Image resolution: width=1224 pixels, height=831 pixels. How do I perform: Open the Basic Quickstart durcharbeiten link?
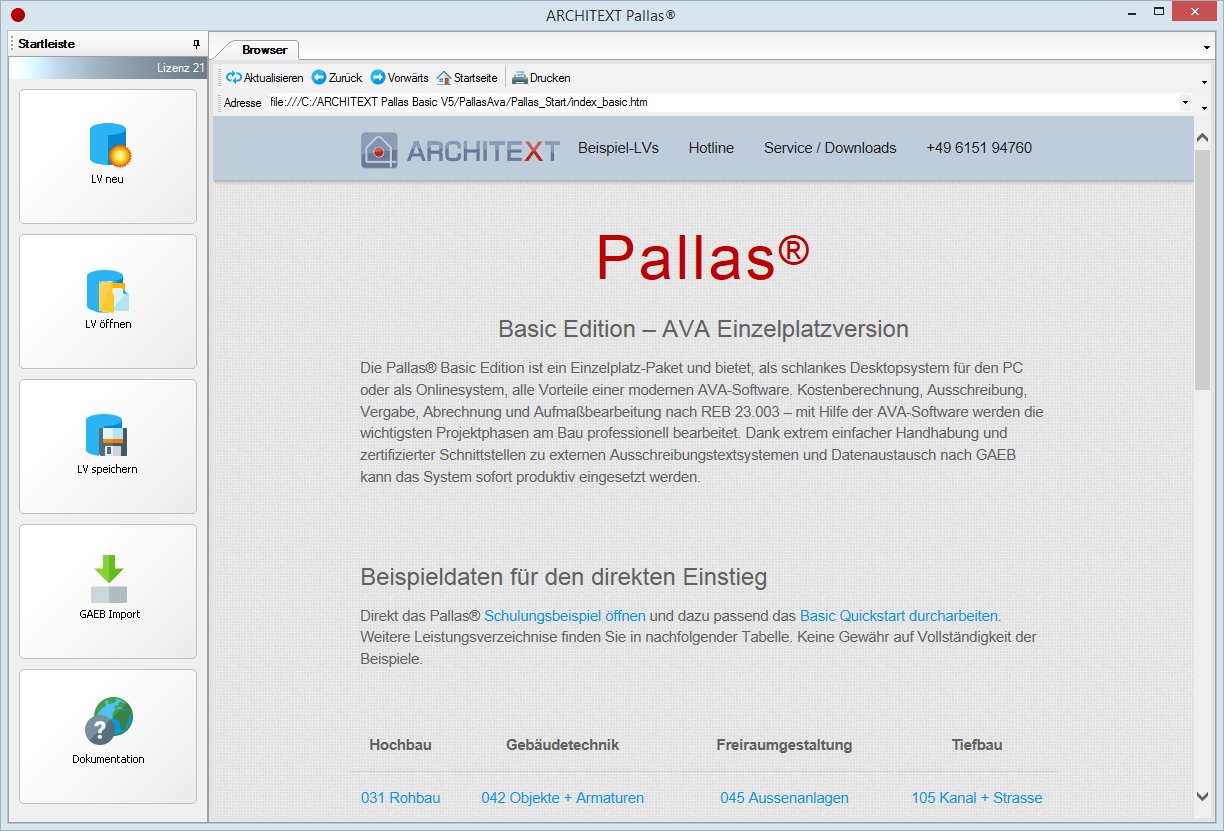point(900,616)
